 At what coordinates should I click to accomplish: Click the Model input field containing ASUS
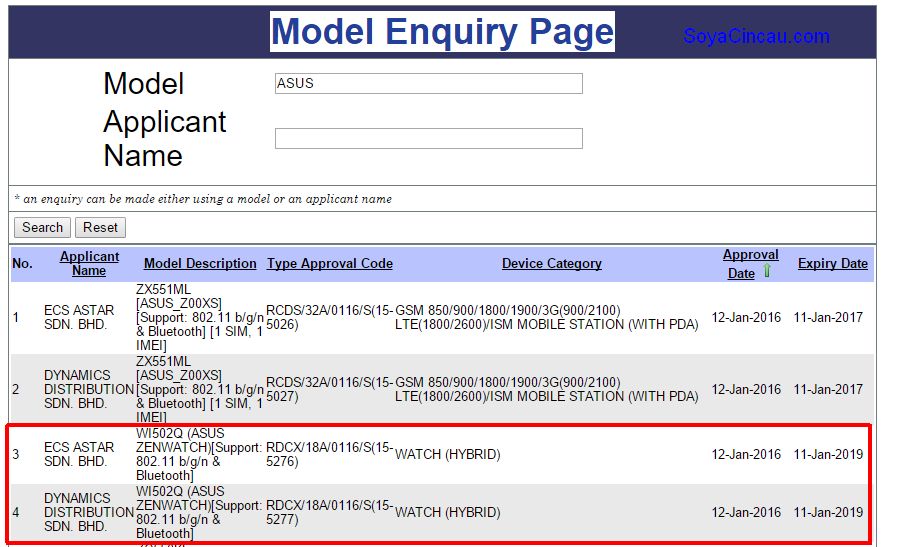(428, 84)
